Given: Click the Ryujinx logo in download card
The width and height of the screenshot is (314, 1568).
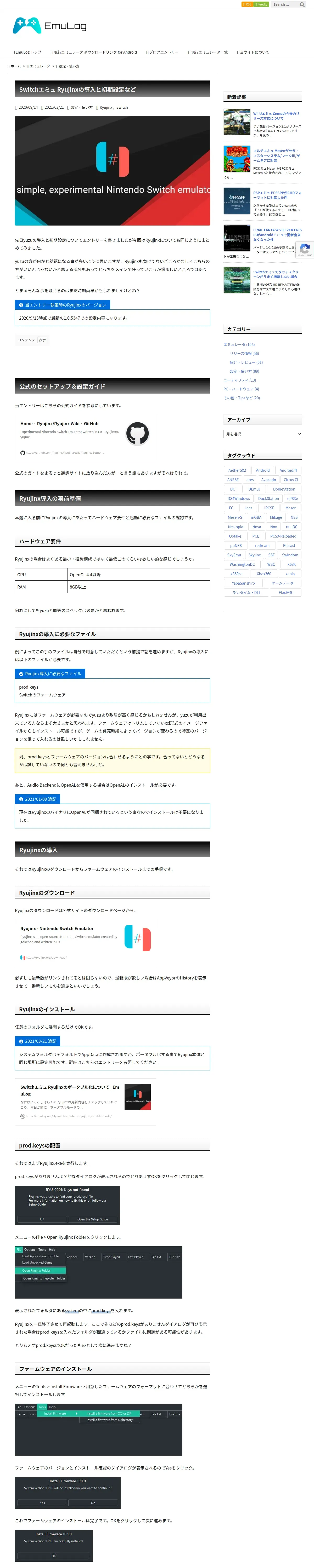Looking at the screenshot, I should click(137, 938).
